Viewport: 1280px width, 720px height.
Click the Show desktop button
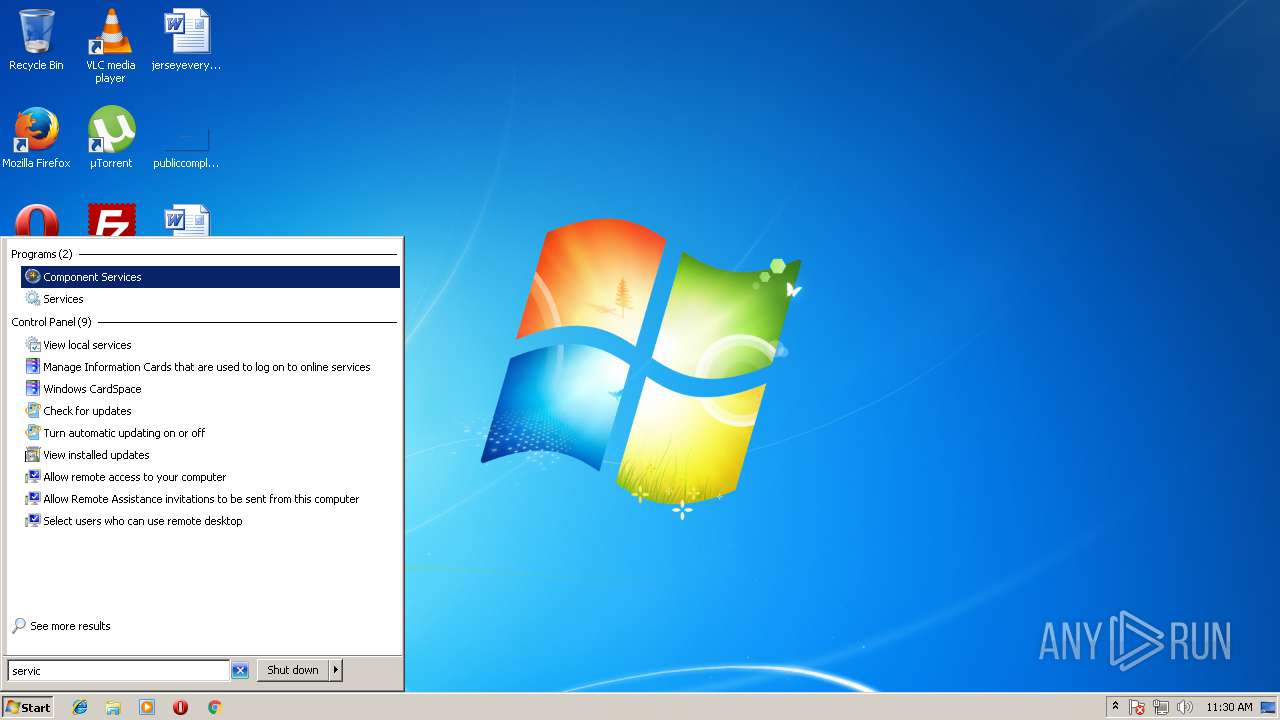[x=1268, y=707]
